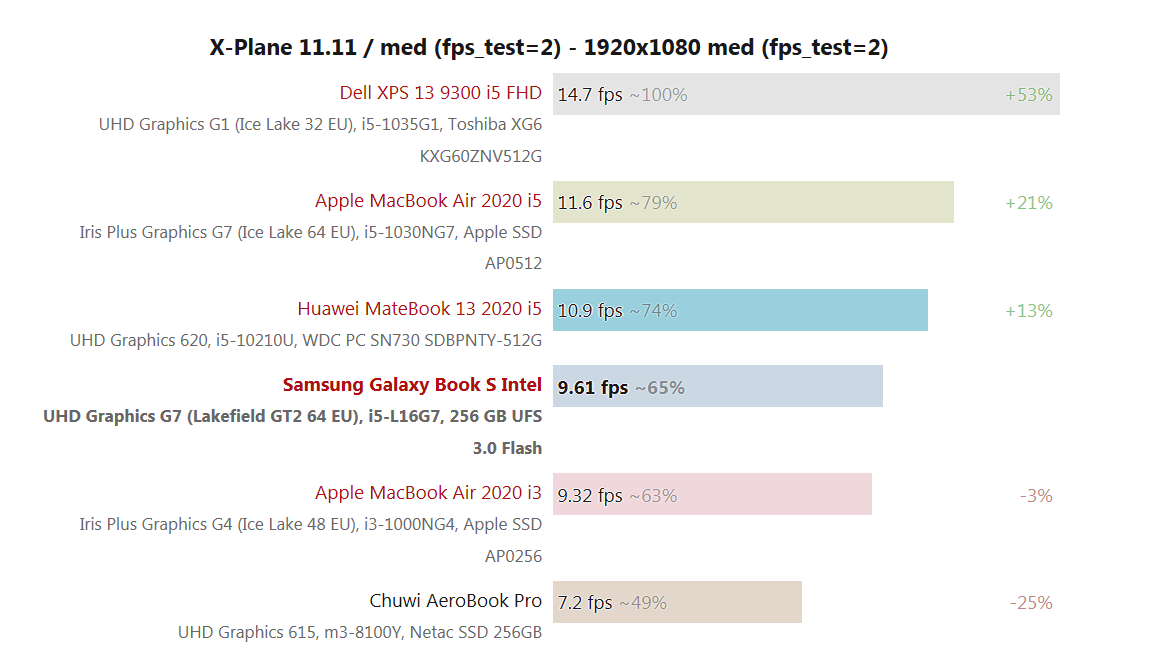This screenshot has height=669, width=1153.
Task: Click the +13% difference label
Action: (1028, 311)
